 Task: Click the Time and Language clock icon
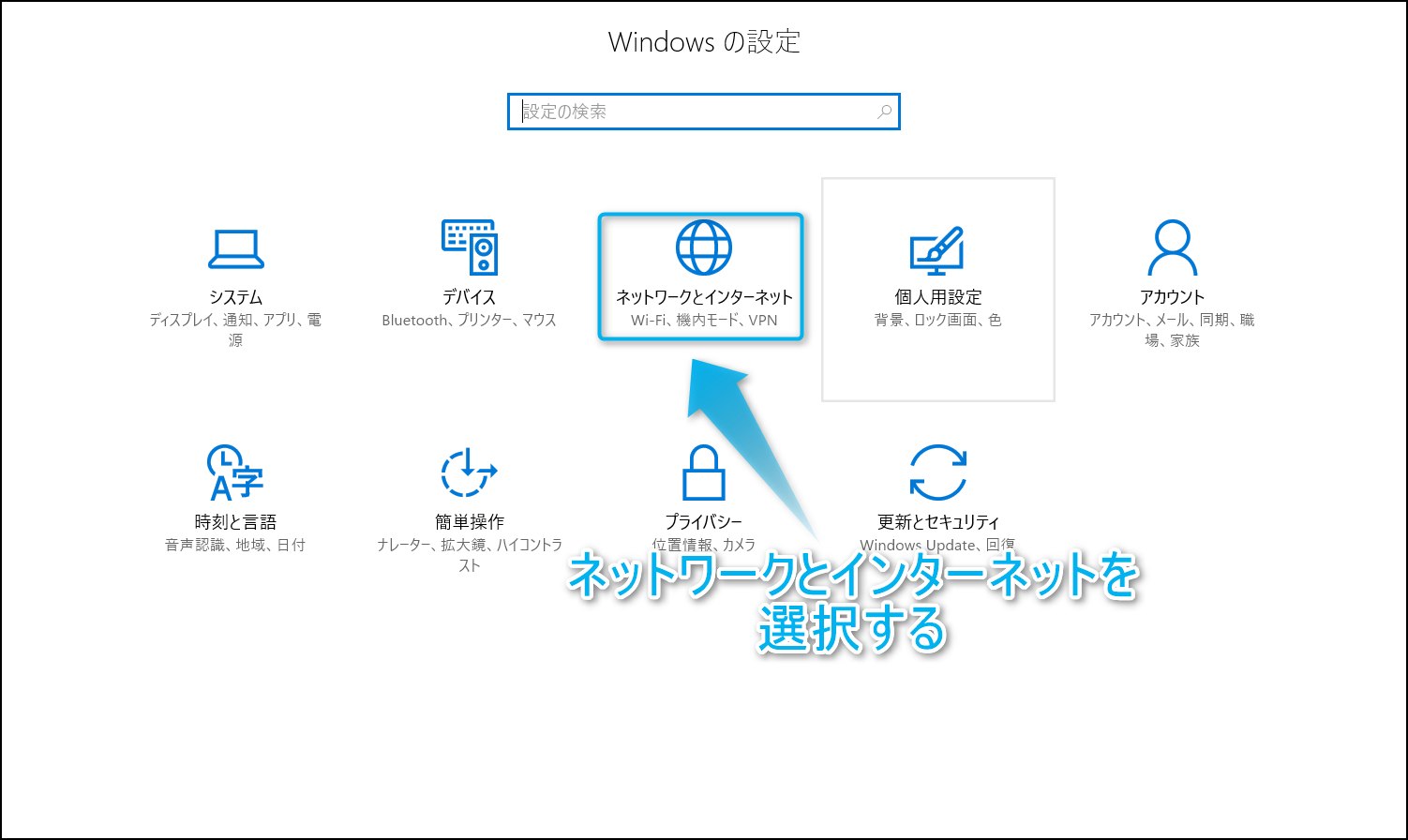[x=234, y=472]
